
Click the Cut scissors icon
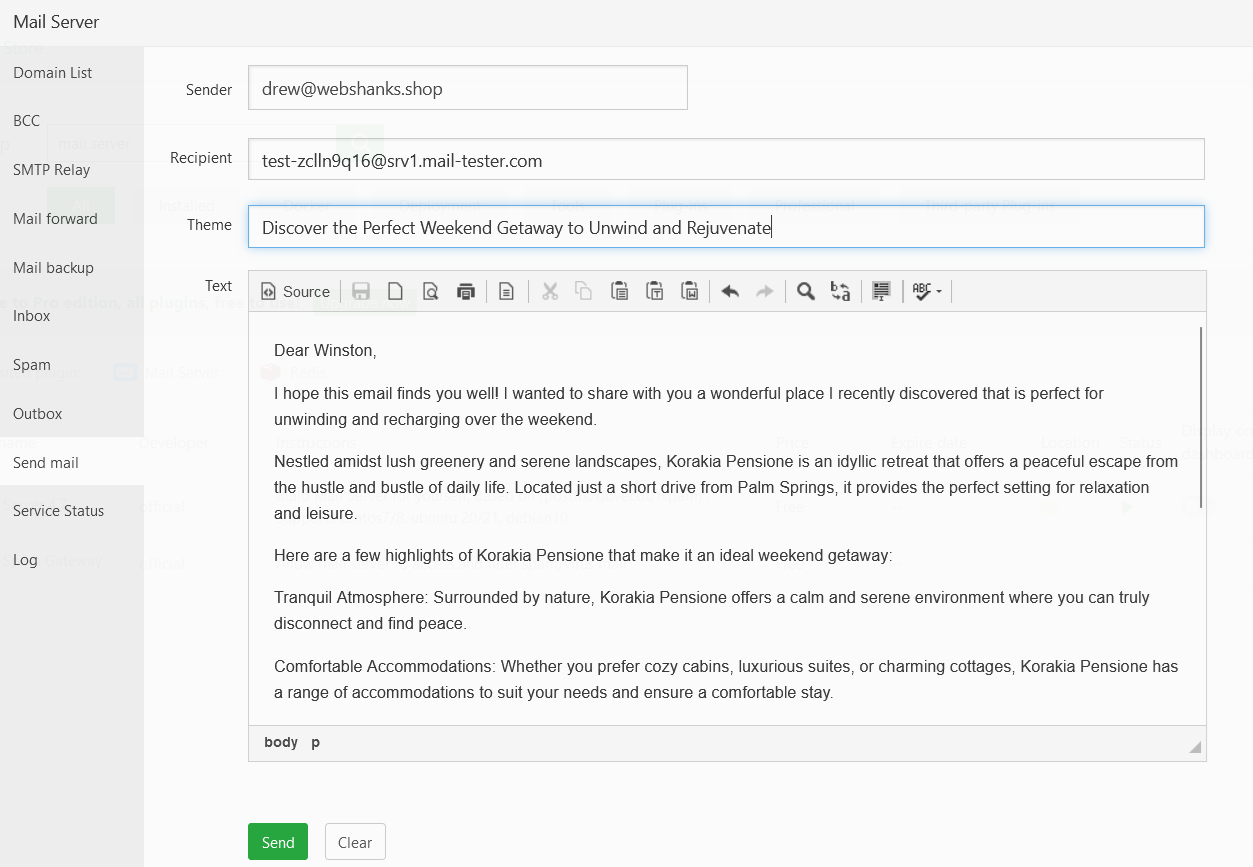[x=549, y=291]
